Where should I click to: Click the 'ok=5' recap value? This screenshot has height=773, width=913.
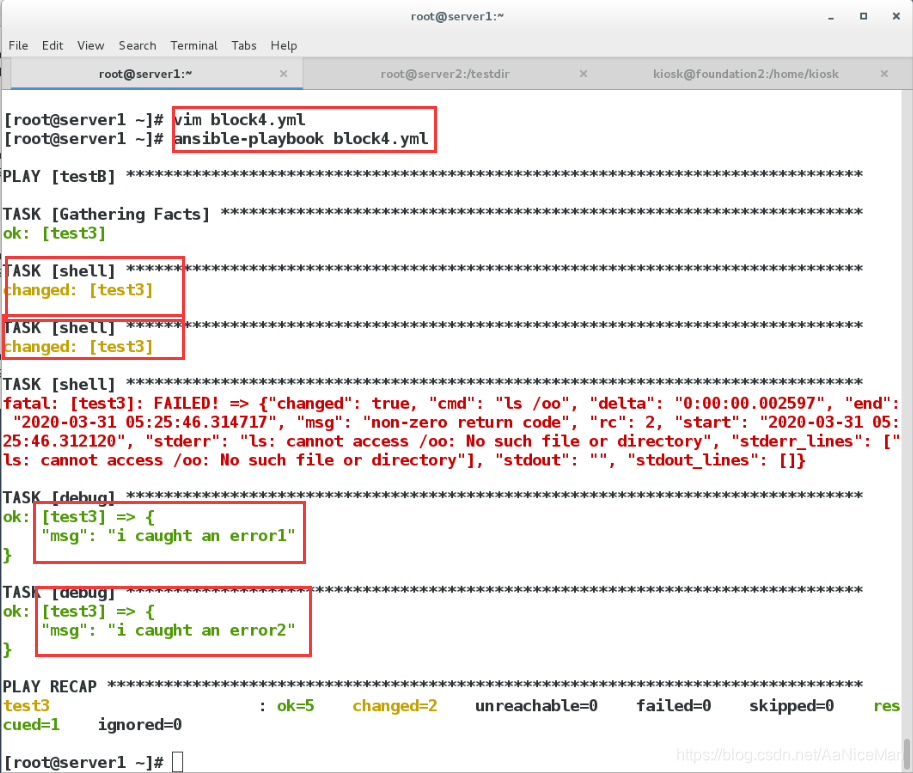[x=295, y=706]
